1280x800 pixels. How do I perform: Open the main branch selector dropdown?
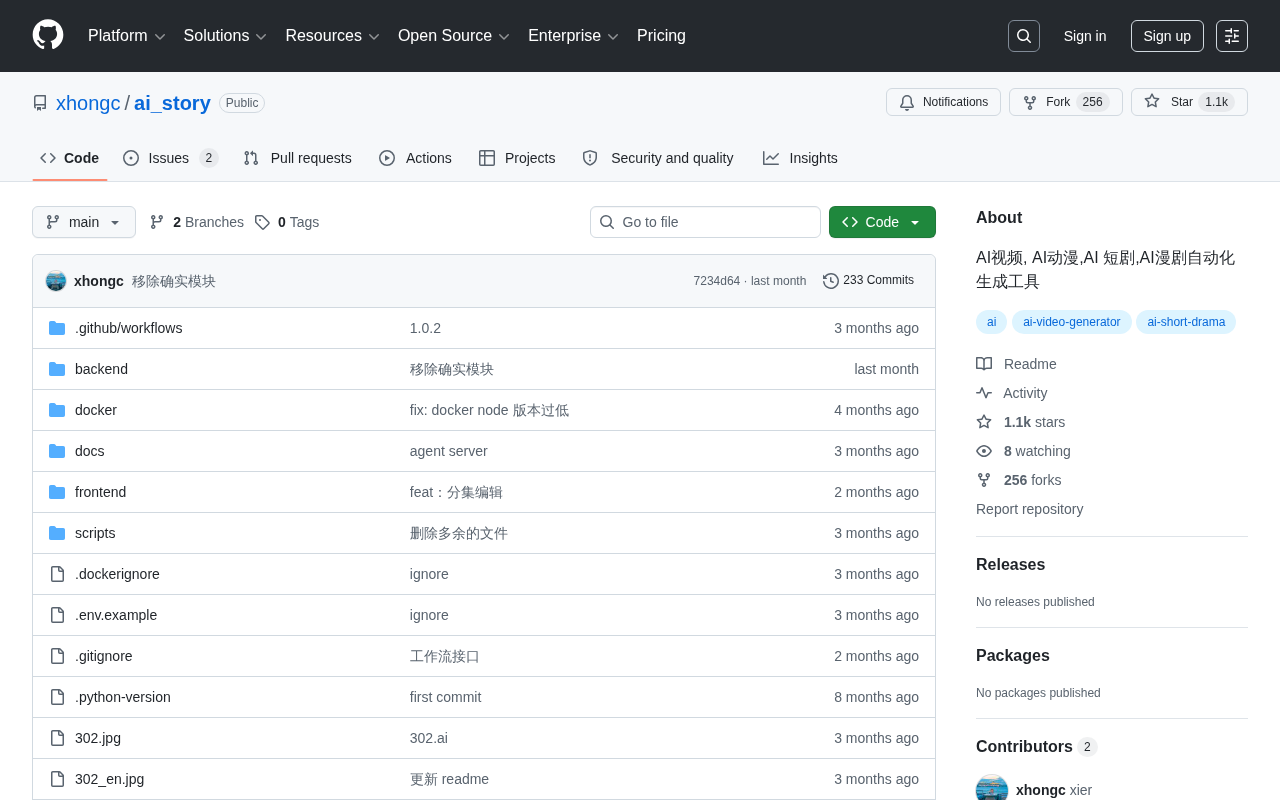coord(84,222)
